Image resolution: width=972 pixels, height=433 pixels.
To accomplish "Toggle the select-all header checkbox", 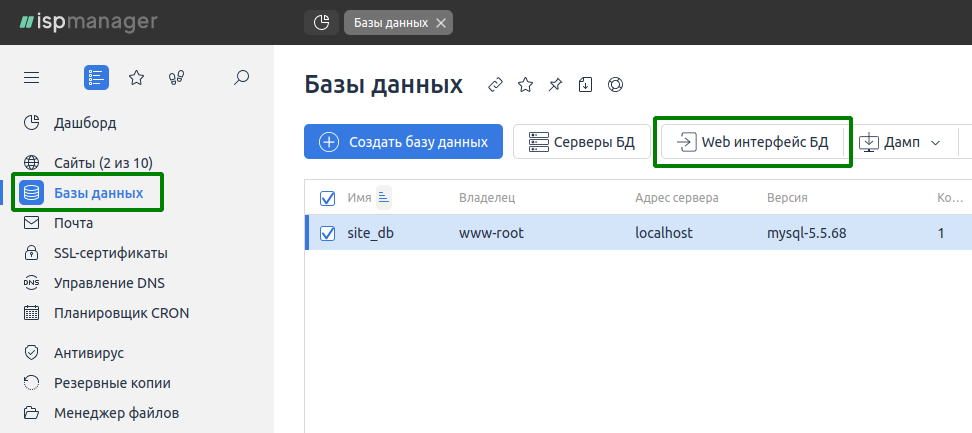I will 327,198.
